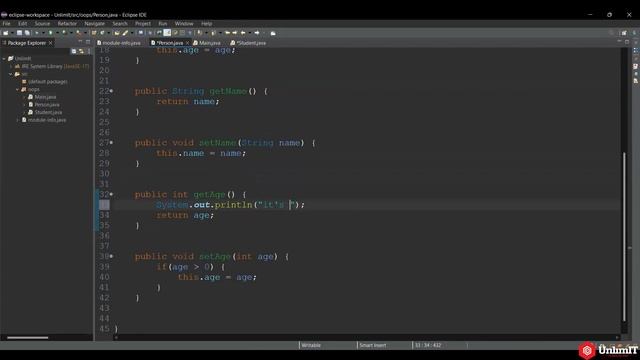Open the Refactor menu
640x360 pixels.
pos(67,24)
